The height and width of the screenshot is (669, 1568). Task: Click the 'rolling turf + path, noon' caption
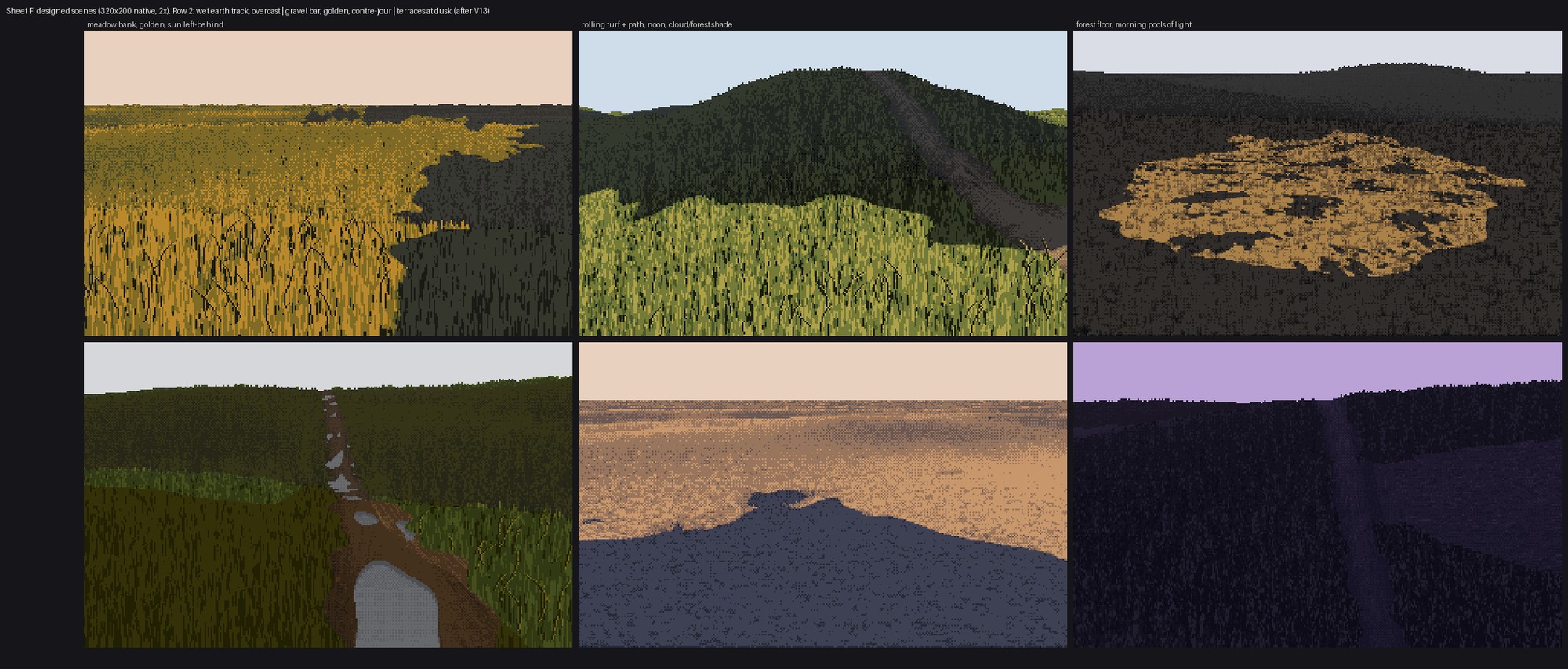[657, 25]
